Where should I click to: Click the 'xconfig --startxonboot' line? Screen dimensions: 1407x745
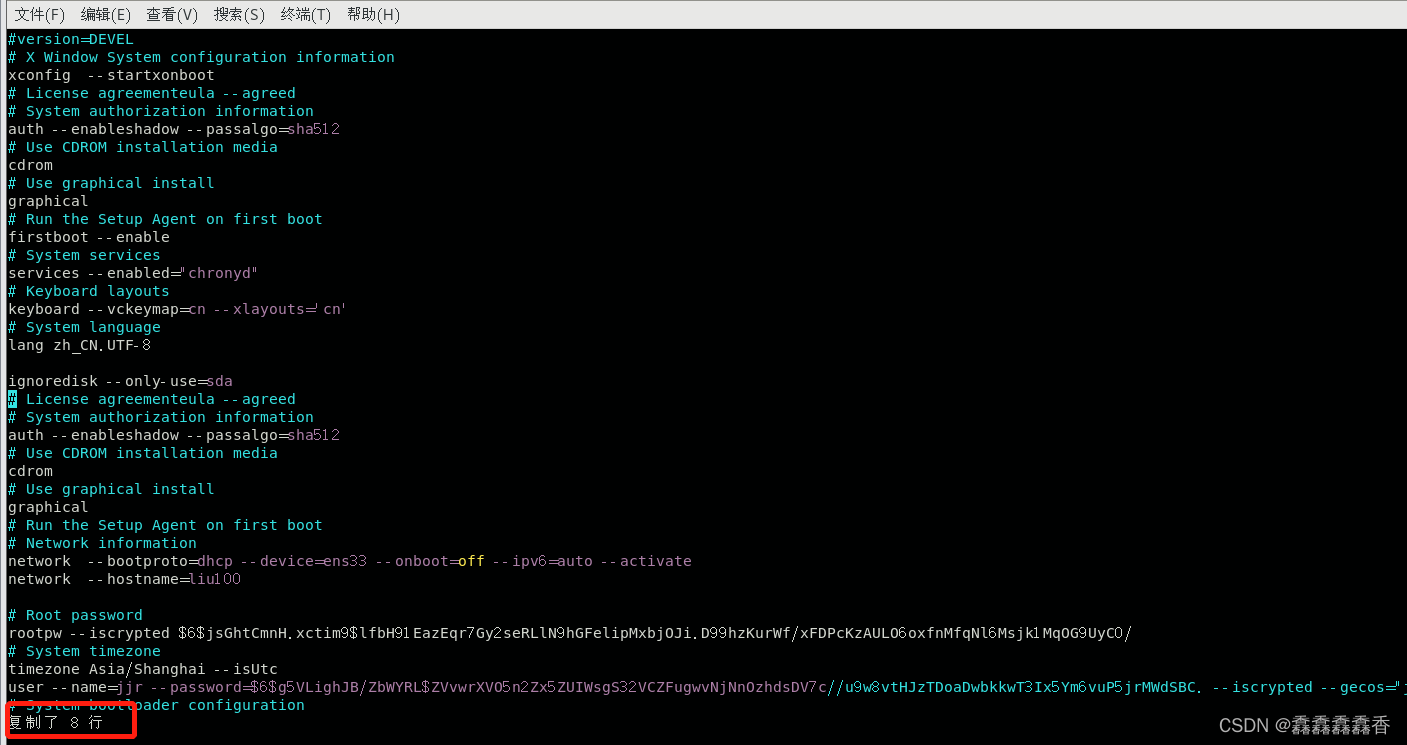[x=111, y=75]
